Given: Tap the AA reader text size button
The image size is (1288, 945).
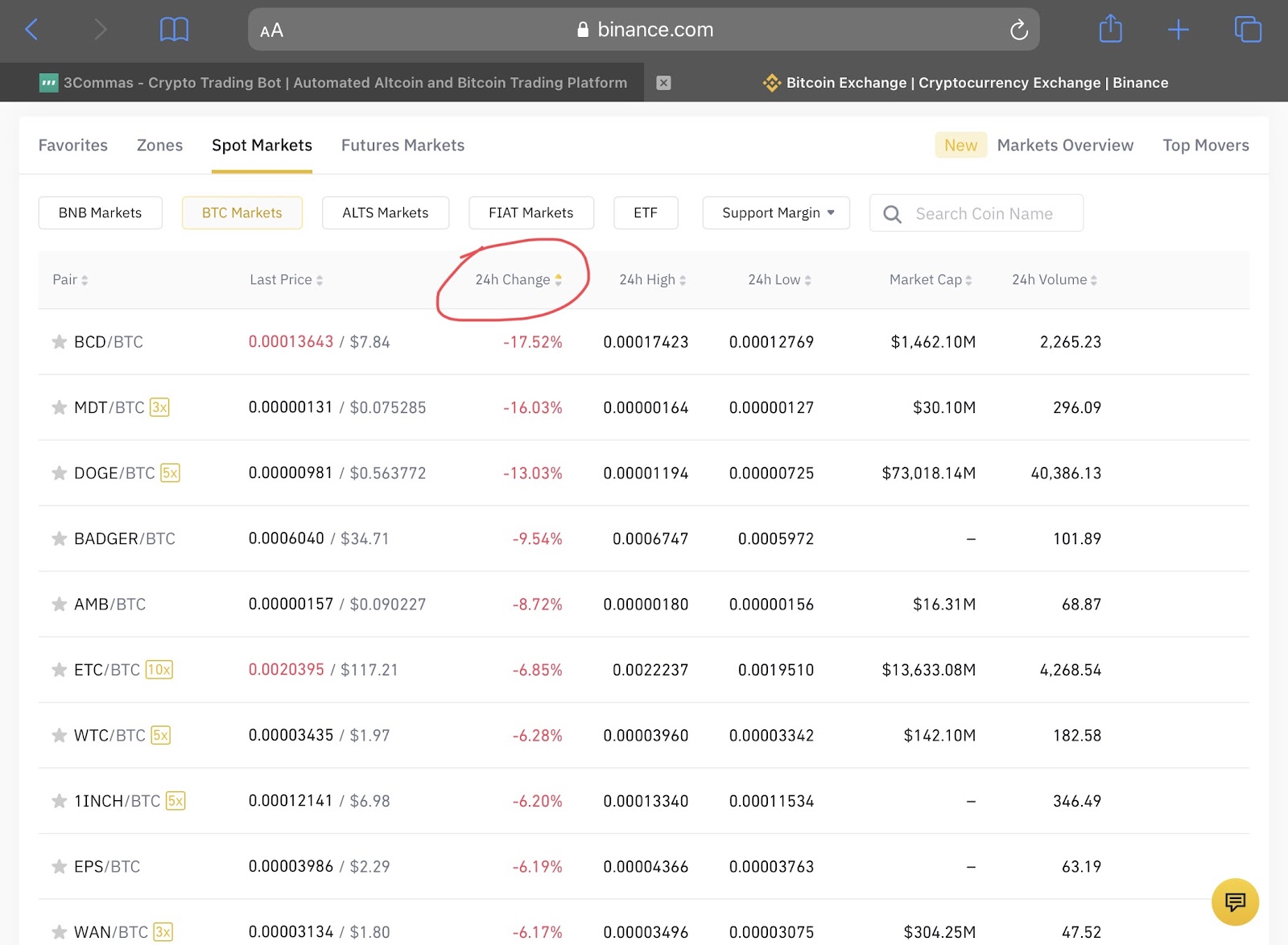Looking at the screenshot, I should (271, 31).
